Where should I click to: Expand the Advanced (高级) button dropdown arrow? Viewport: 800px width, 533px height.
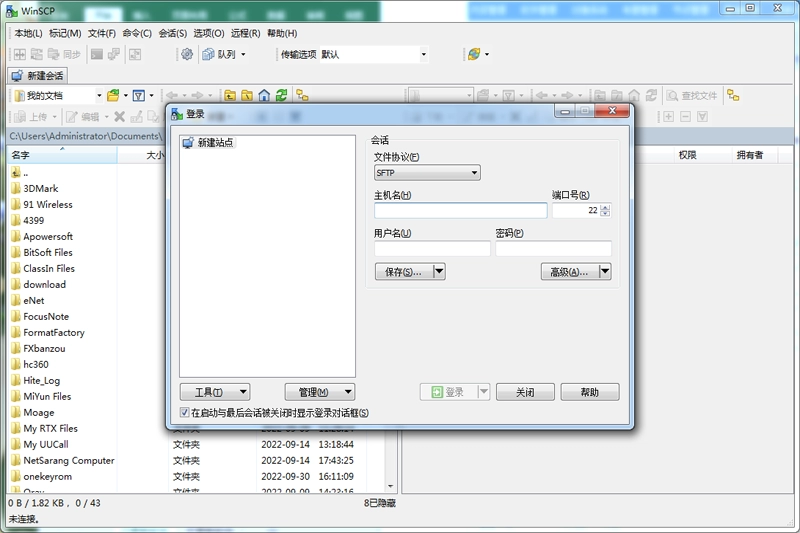point(605,272)
